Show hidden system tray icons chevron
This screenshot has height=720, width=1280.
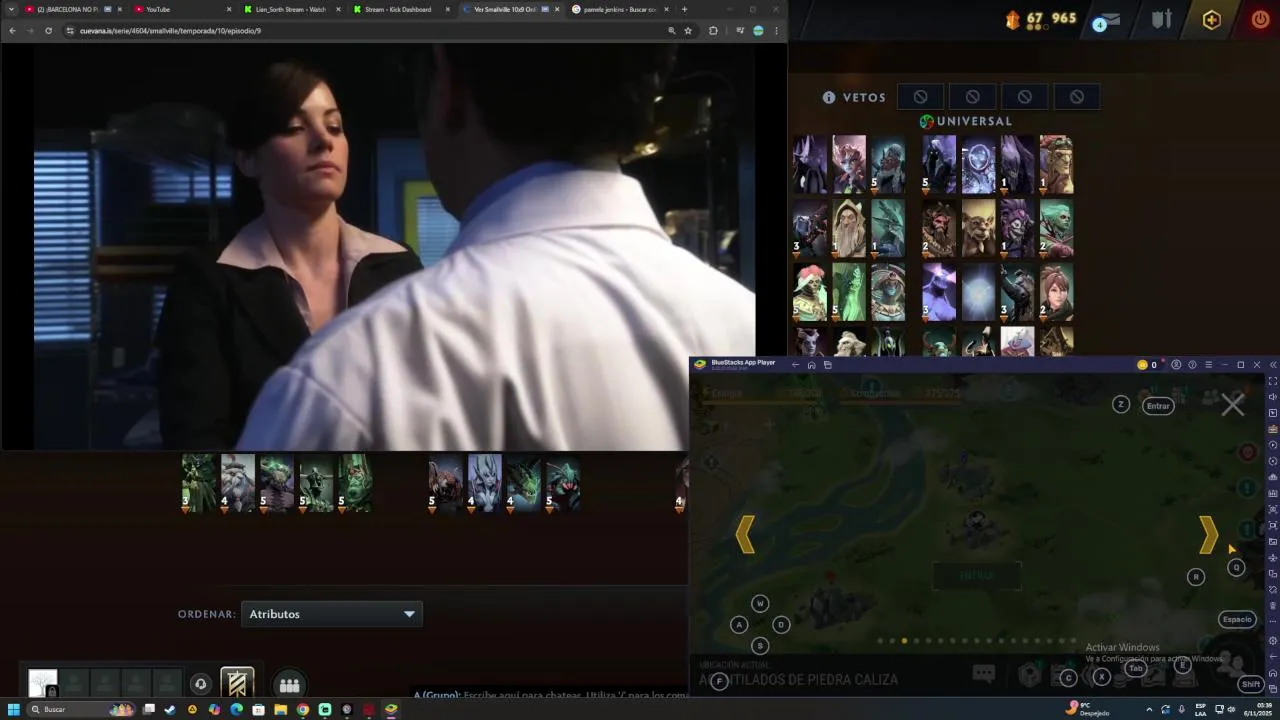coord(1151,709)
